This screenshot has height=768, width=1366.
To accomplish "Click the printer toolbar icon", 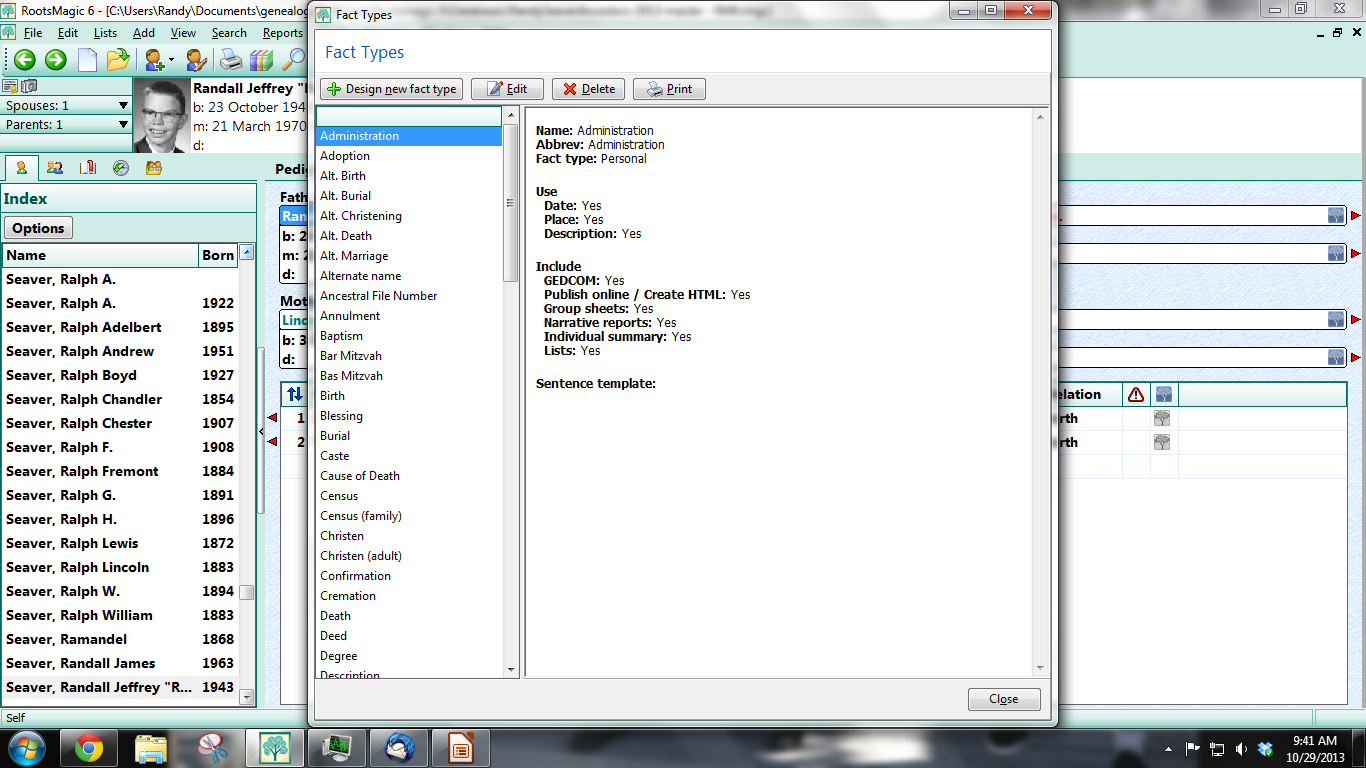I will [x=230, y=60].
